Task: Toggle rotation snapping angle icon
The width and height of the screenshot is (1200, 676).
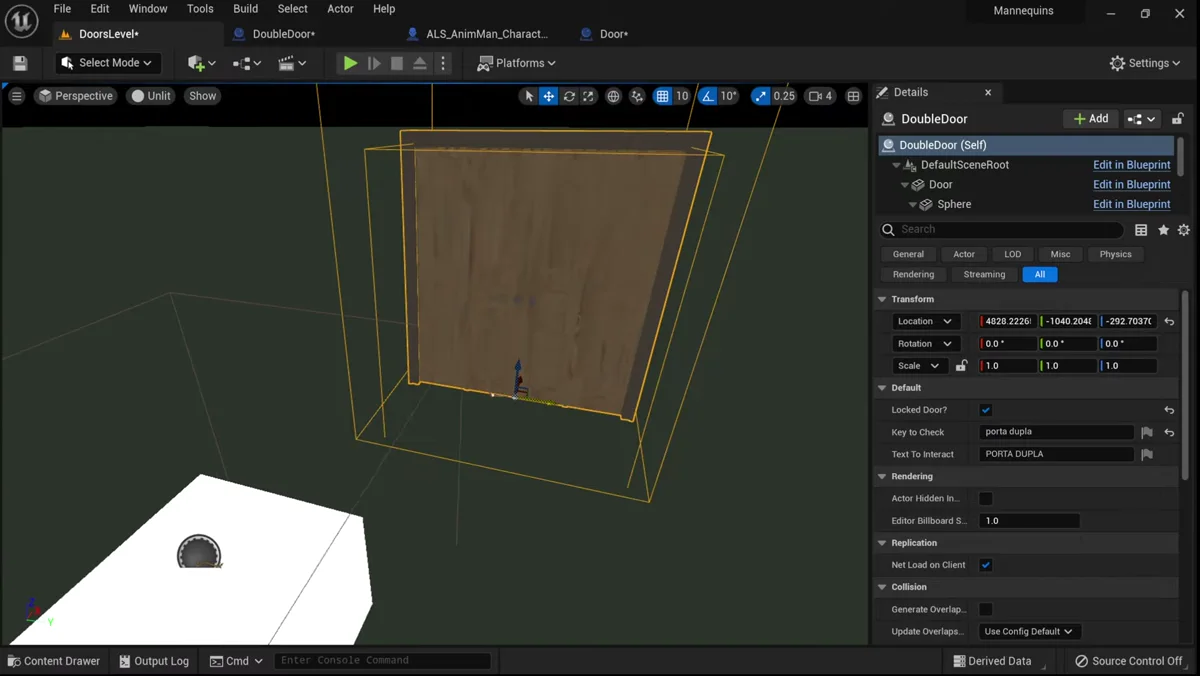Action: (x=708, y=96)
